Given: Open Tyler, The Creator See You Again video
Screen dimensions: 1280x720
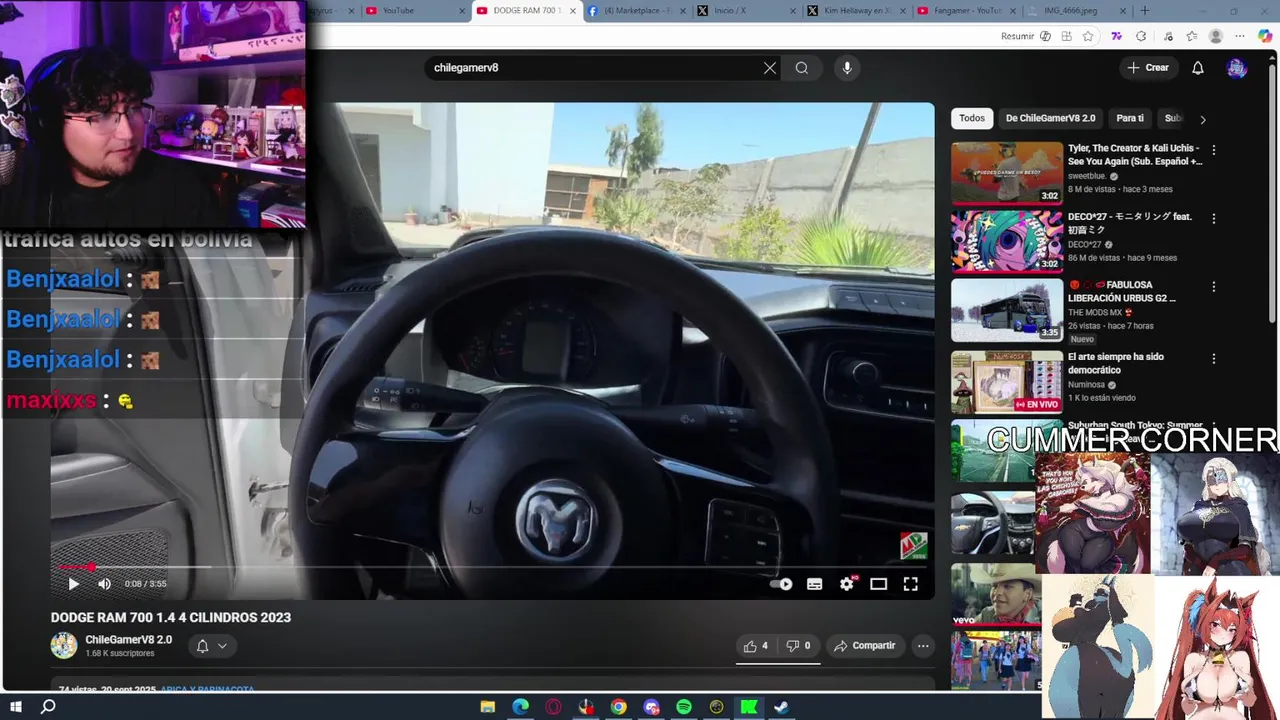Looking at the screenshot, I should pyautogui.click(x=1135, y=154).
